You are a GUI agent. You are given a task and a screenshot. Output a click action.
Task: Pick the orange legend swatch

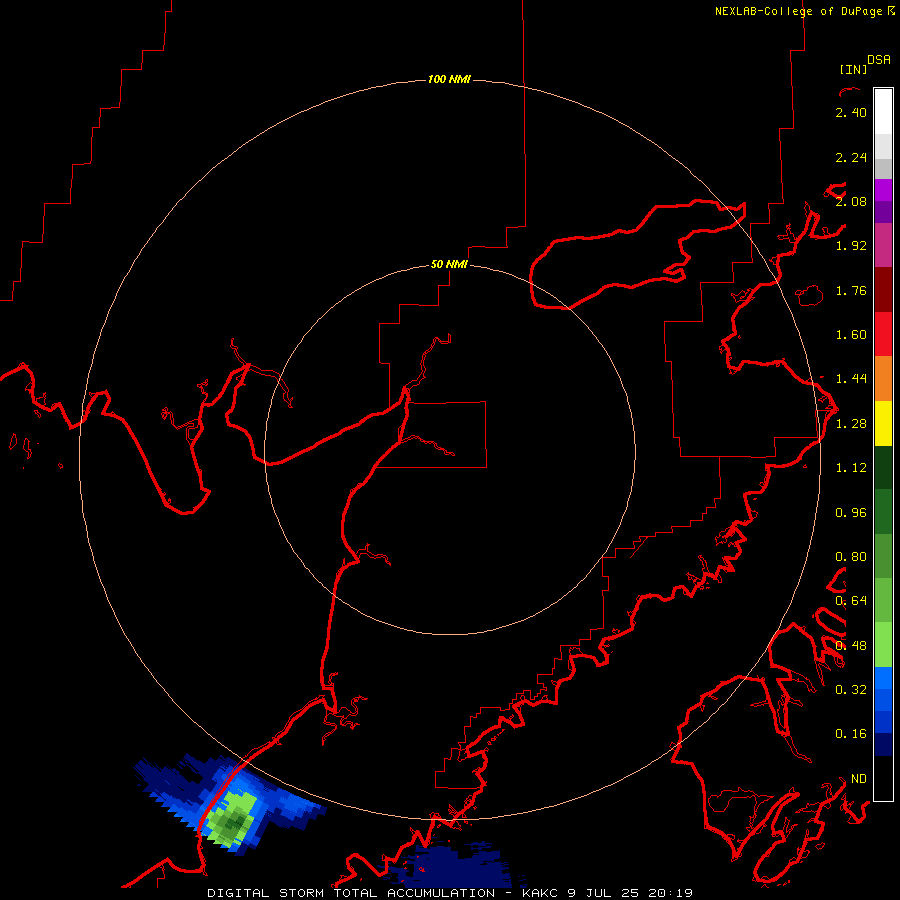pos(883,379)
